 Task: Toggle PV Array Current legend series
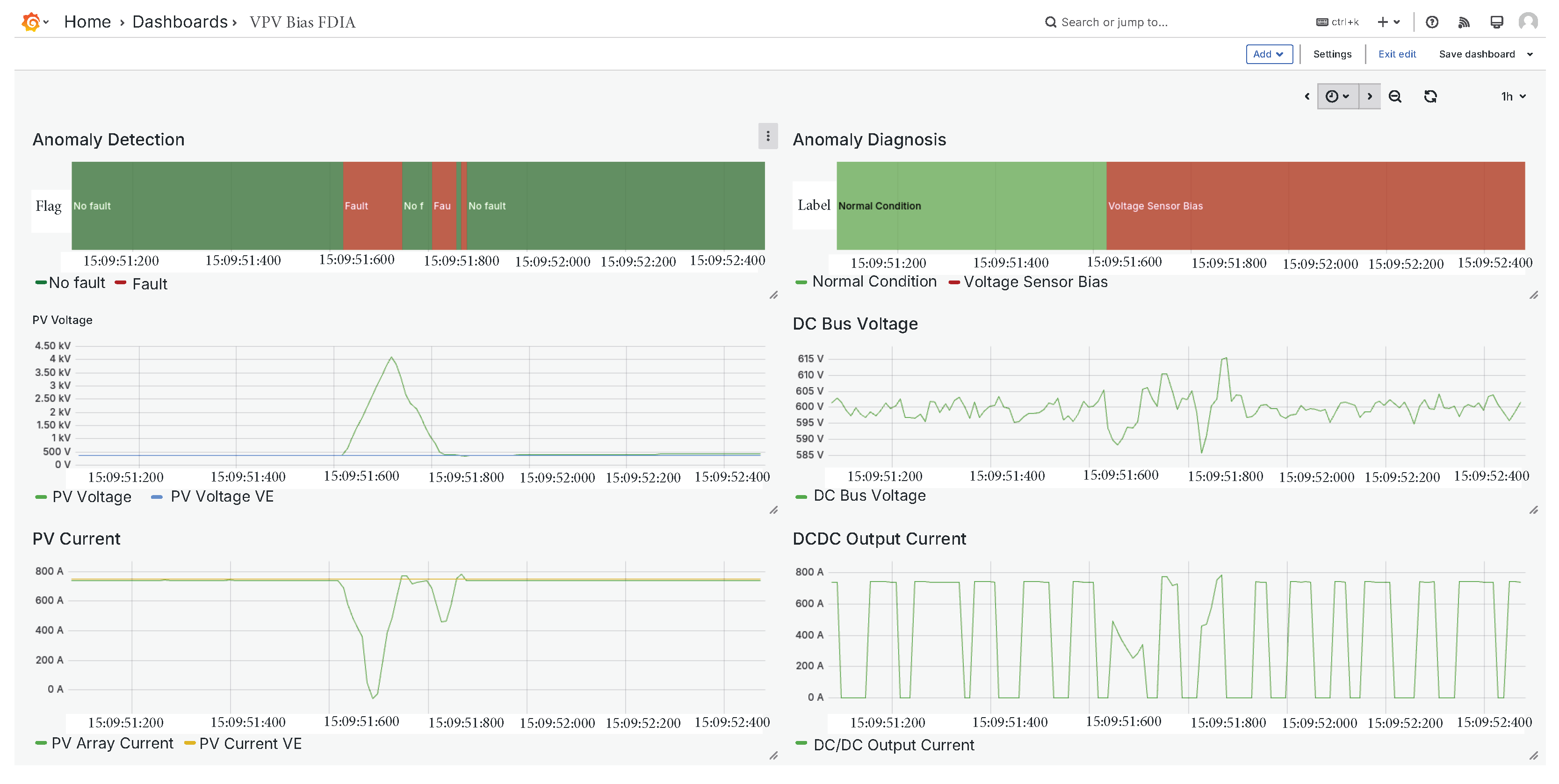pos(104,743)
